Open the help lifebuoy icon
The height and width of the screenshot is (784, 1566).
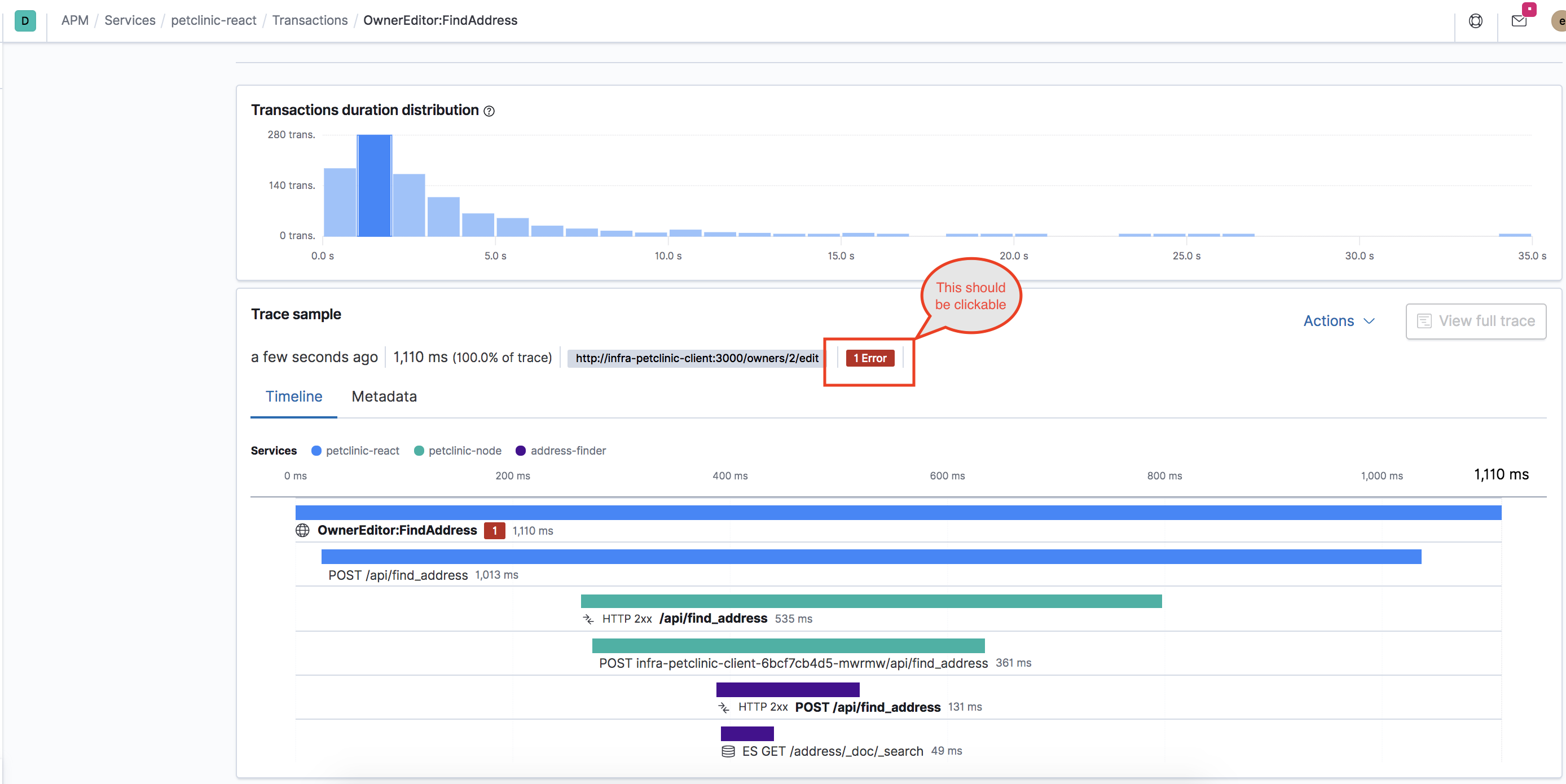coord(1475,21)
